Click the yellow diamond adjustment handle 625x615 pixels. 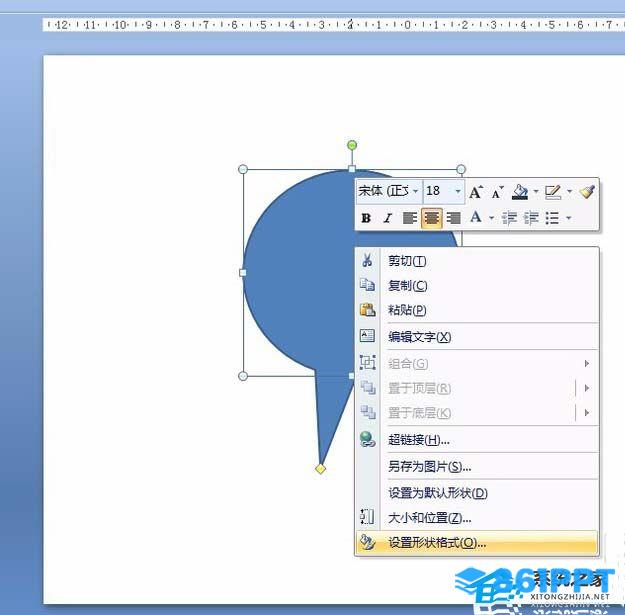point(320,469)
